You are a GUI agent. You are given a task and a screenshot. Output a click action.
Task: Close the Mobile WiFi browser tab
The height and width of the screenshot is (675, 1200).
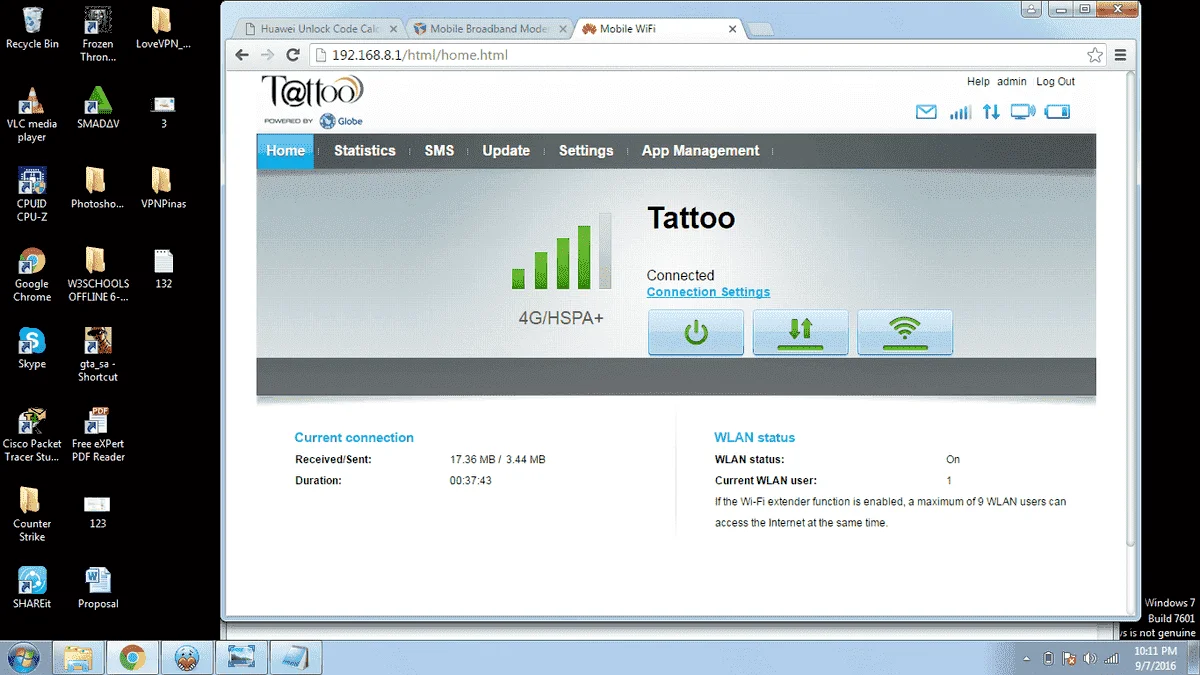(732, 29)
